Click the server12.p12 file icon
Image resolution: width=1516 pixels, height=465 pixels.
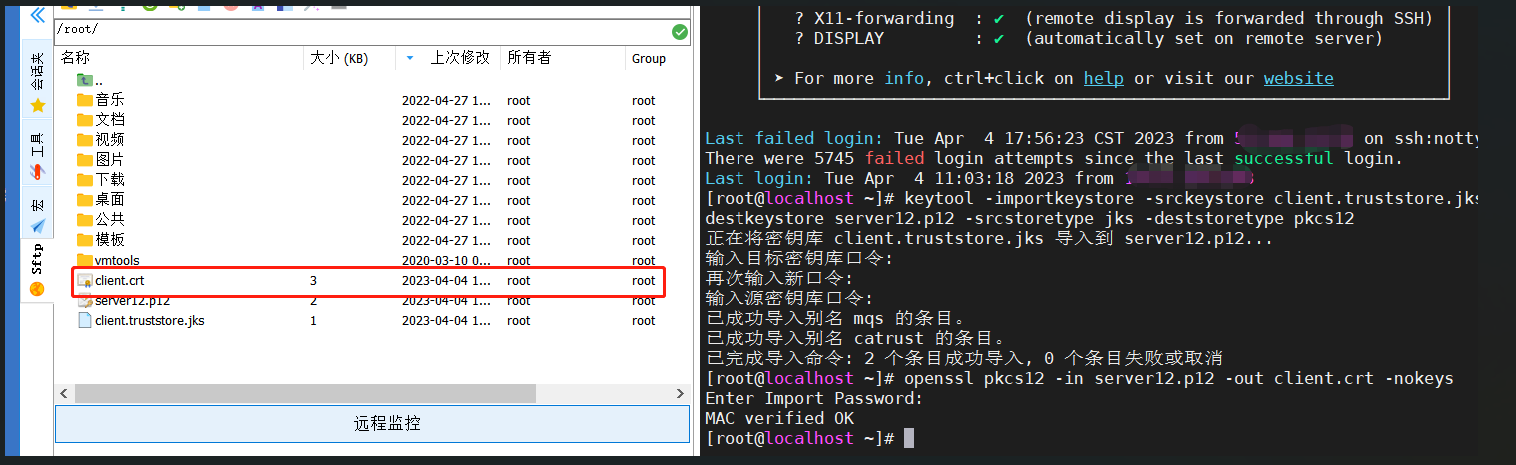[x=85, y=301]
